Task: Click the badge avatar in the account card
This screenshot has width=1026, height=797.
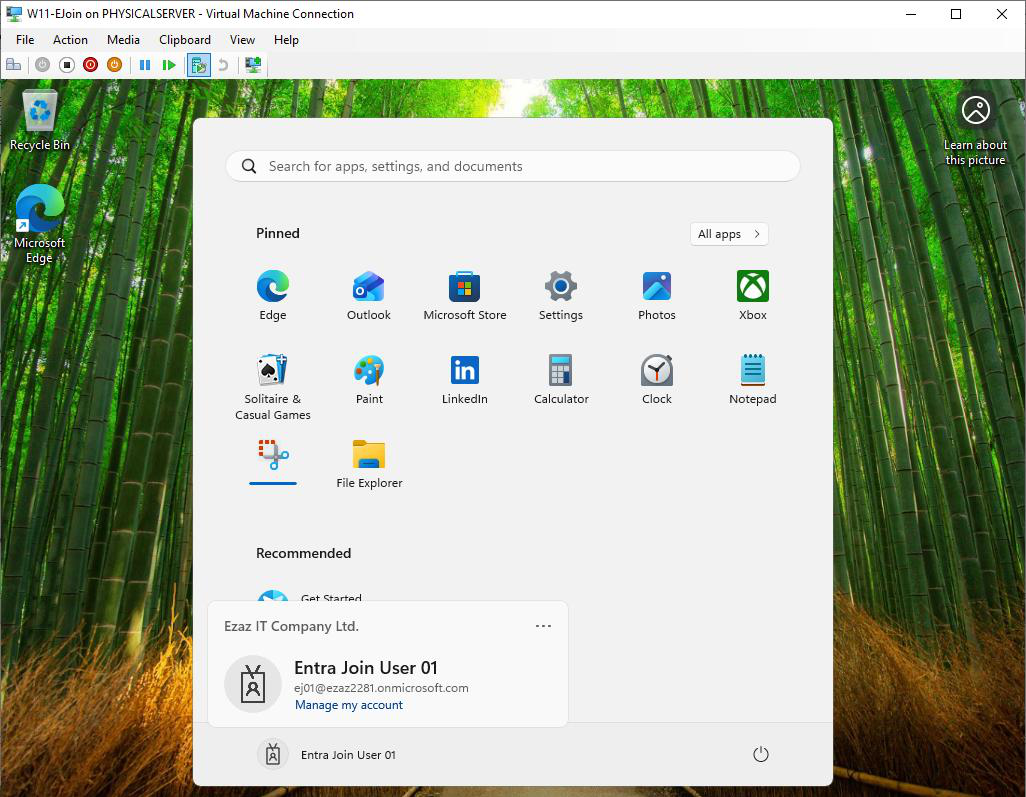Action: pos(253,684)
